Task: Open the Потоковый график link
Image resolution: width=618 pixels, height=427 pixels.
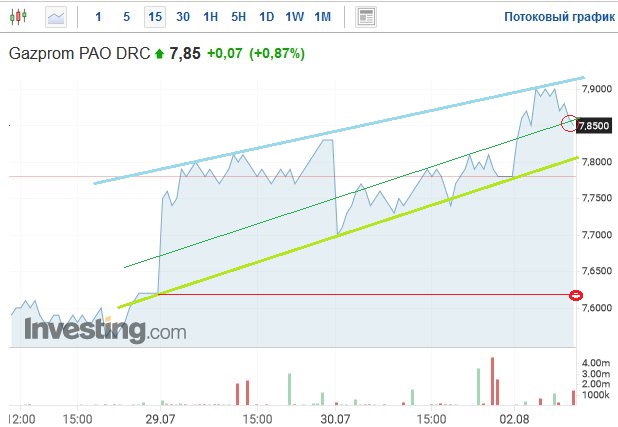Action: coord(560,17)
